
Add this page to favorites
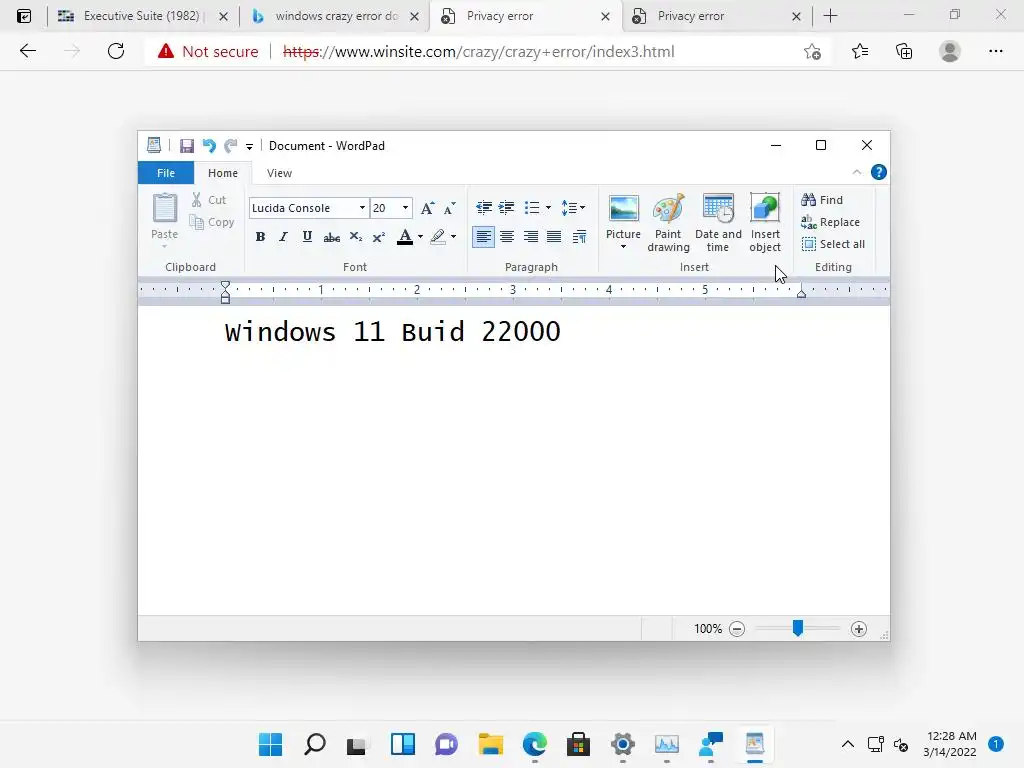(812, 52)
